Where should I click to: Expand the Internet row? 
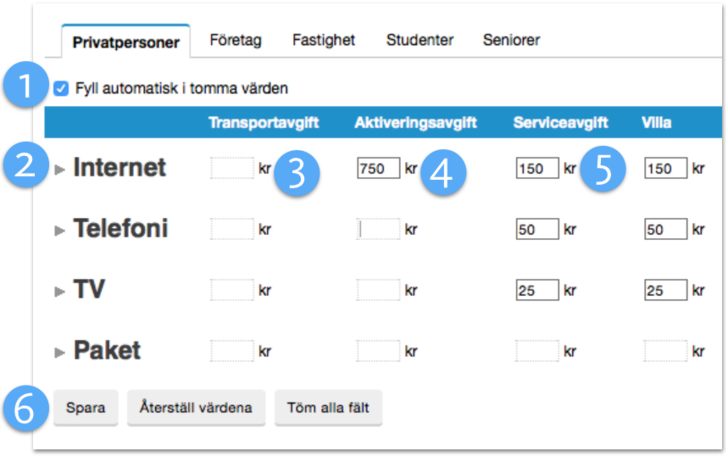[61, 170]
